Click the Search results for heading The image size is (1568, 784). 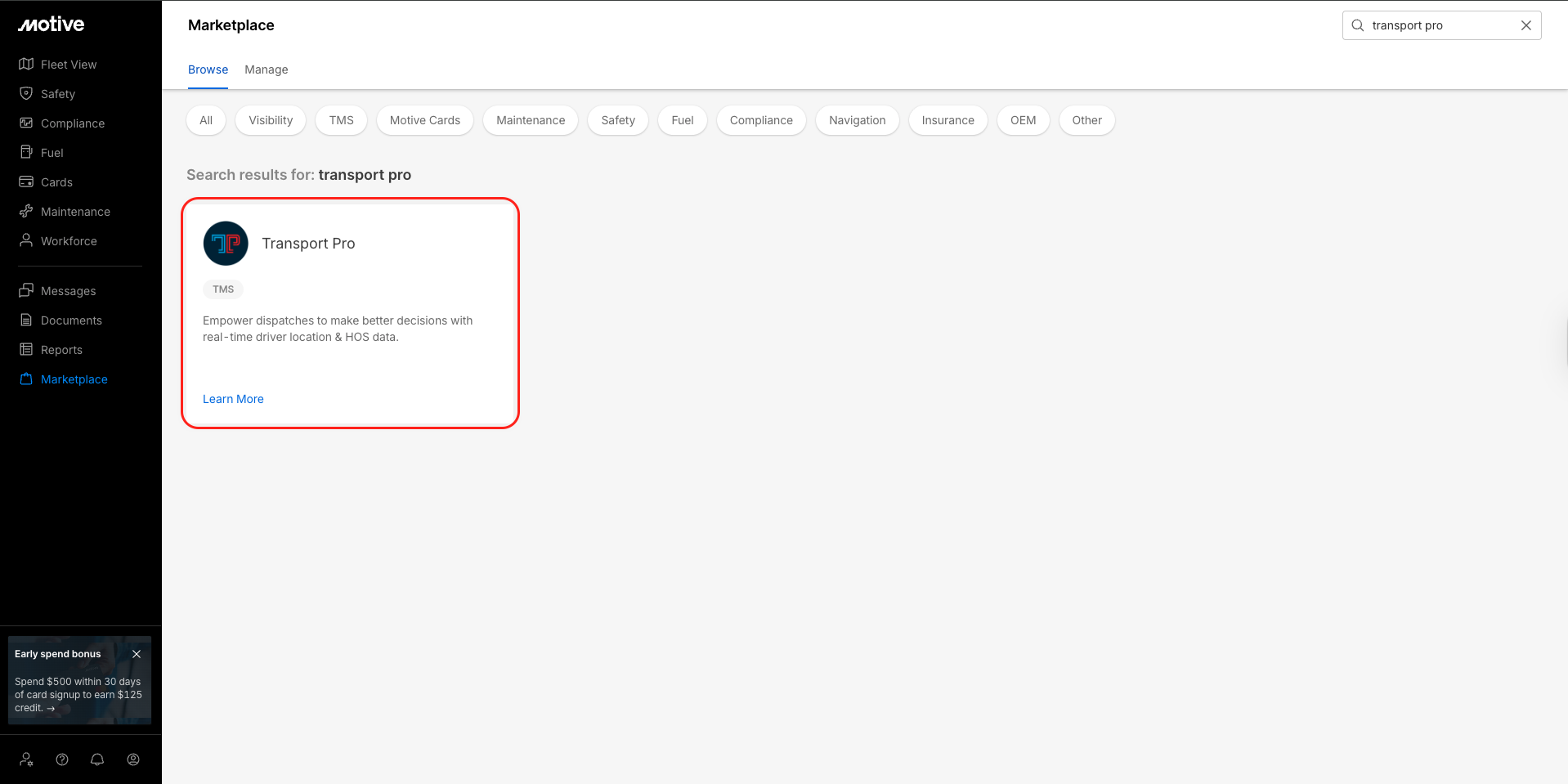coord(299,175)
